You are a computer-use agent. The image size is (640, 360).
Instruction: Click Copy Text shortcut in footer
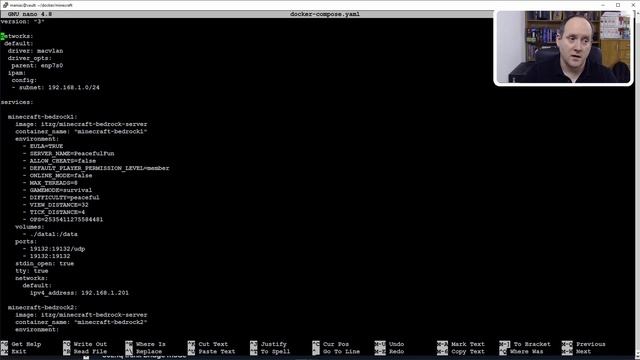[461, 352]
